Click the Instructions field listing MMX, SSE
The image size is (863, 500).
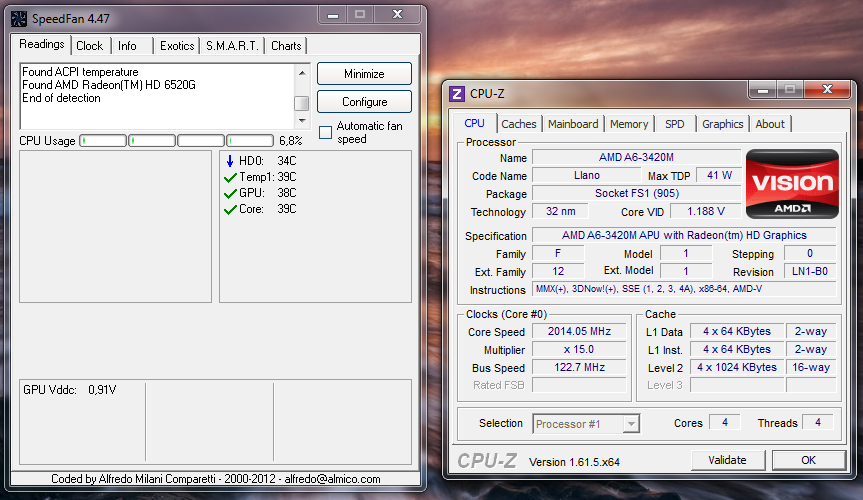(684, 289)
